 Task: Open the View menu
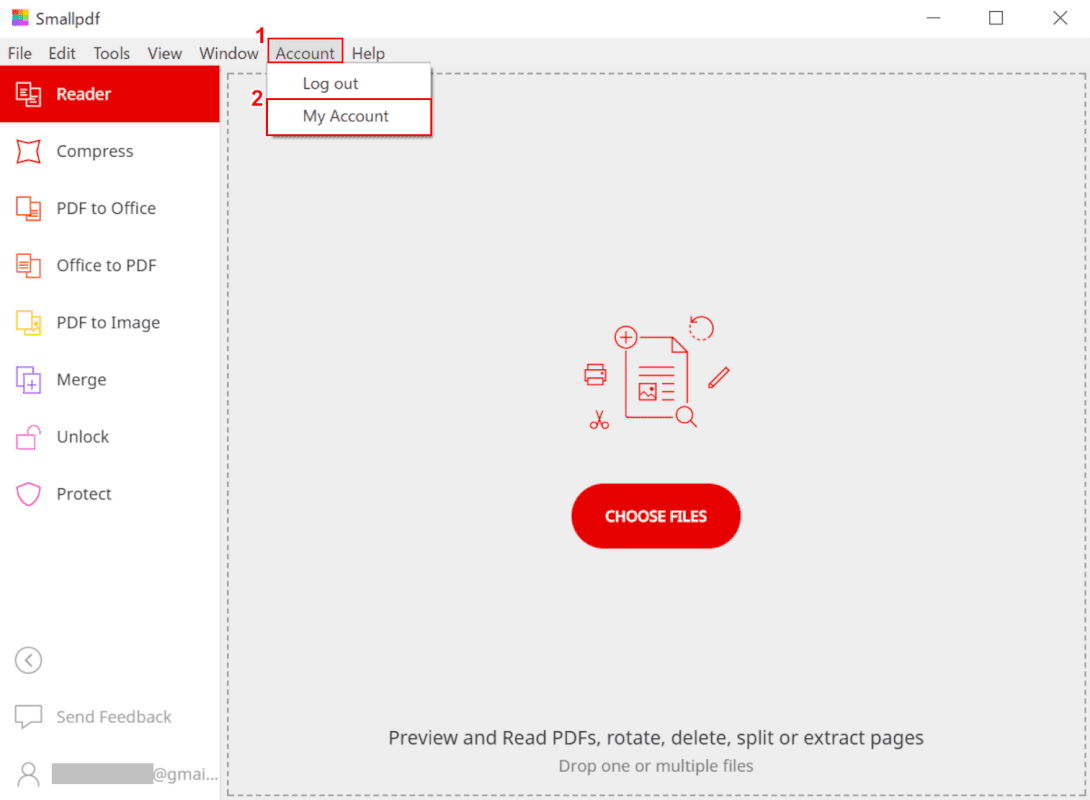pyautogui.click(x=165, y=54)
